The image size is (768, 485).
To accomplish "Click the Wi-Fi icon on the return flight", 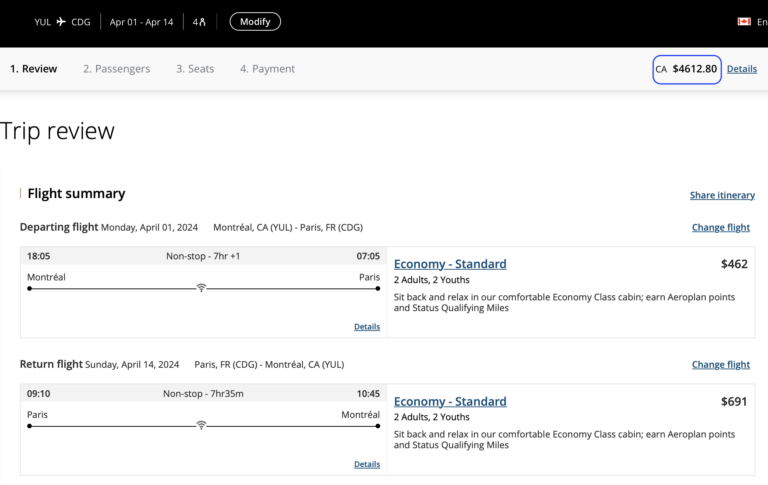I will coord(202,425).
